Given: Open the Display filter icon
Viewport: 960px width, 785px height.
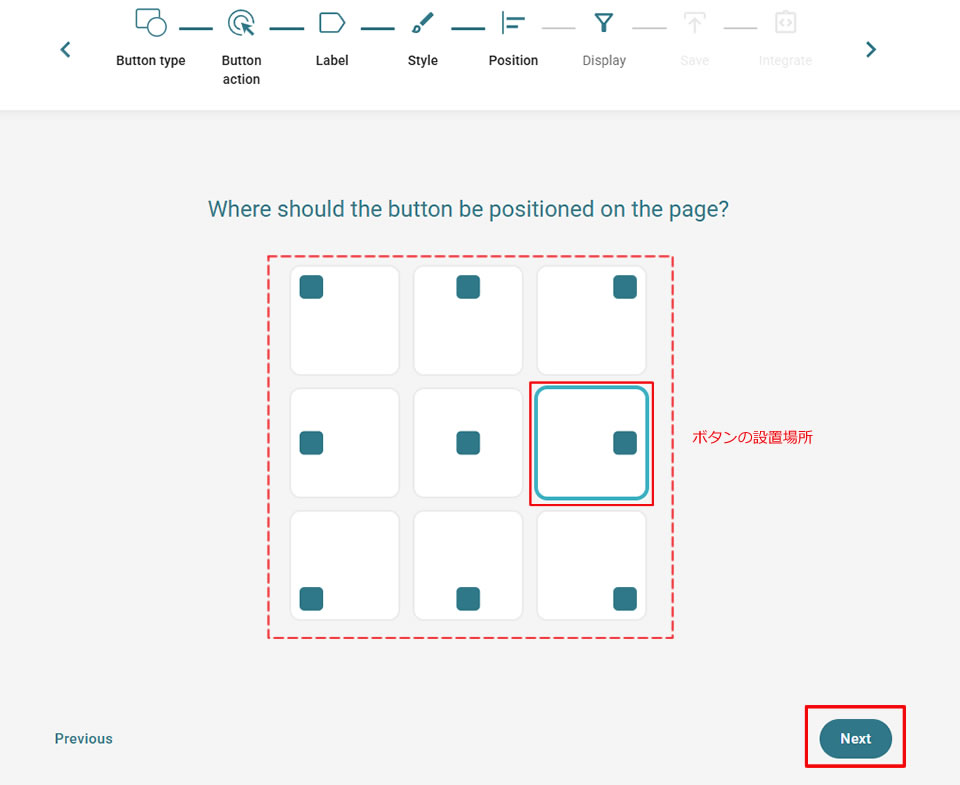Looking at the screenshot, I should [604, 22].
